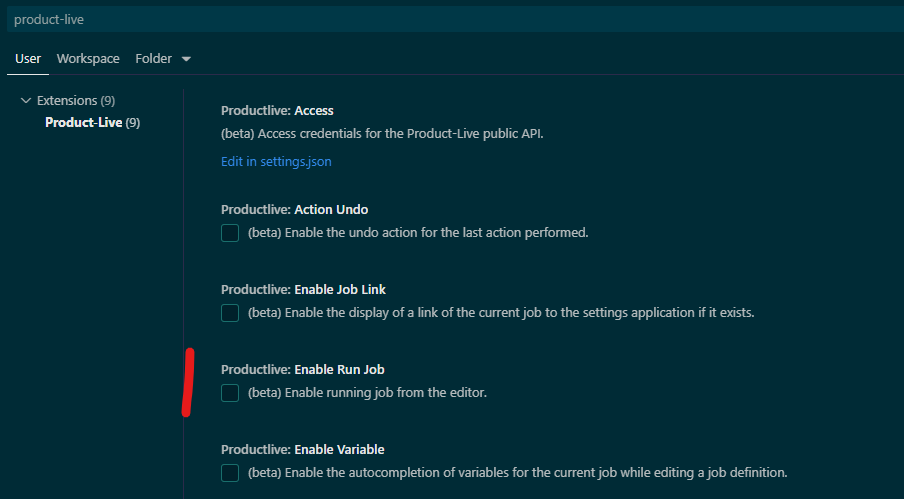Tick the Enable Job Link checkbox

(x=230, y=313)
